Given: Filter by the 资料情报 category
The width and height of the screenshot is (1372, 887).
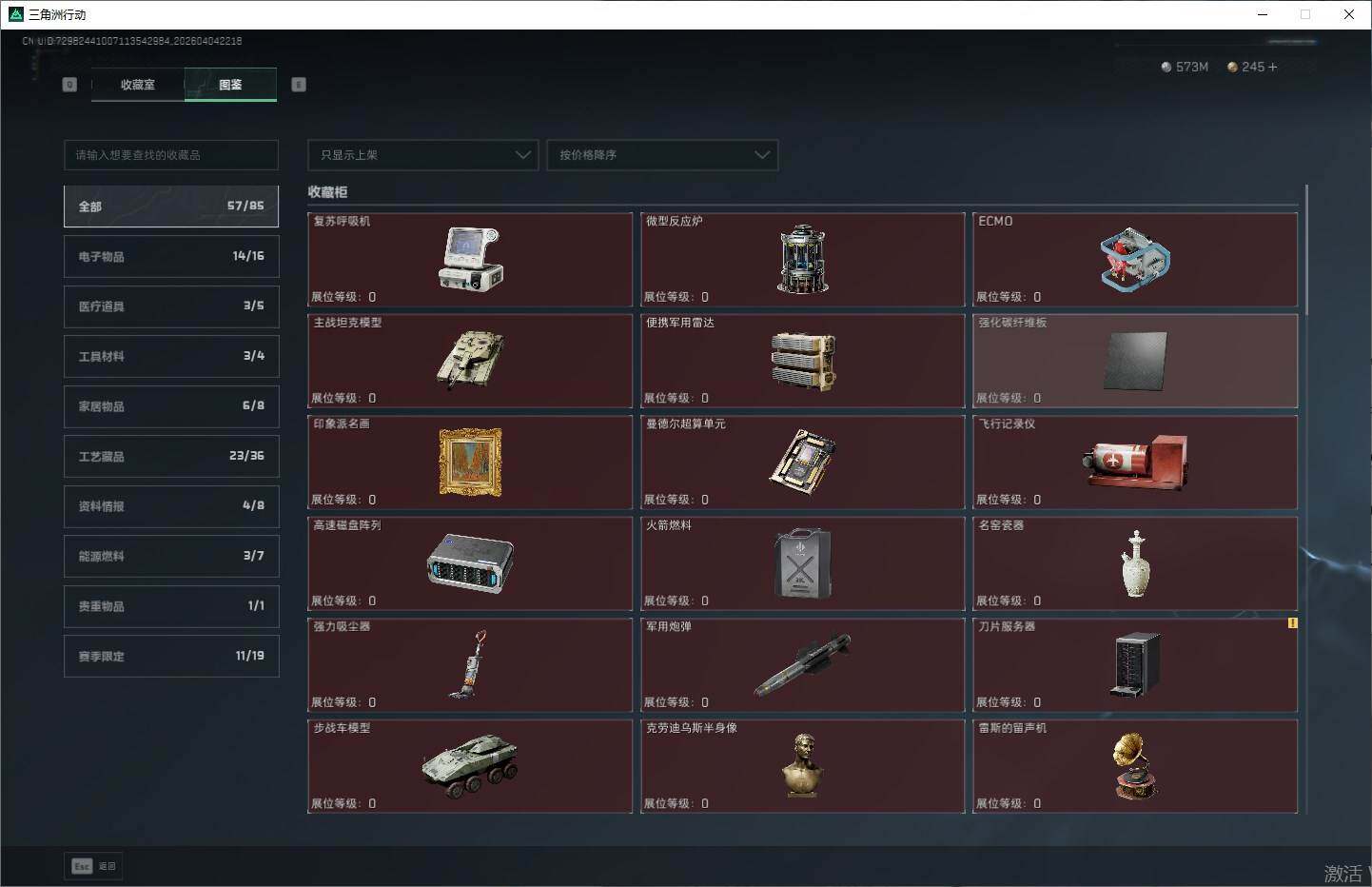Looking at the screenshot, I should (x=171, y=506).
